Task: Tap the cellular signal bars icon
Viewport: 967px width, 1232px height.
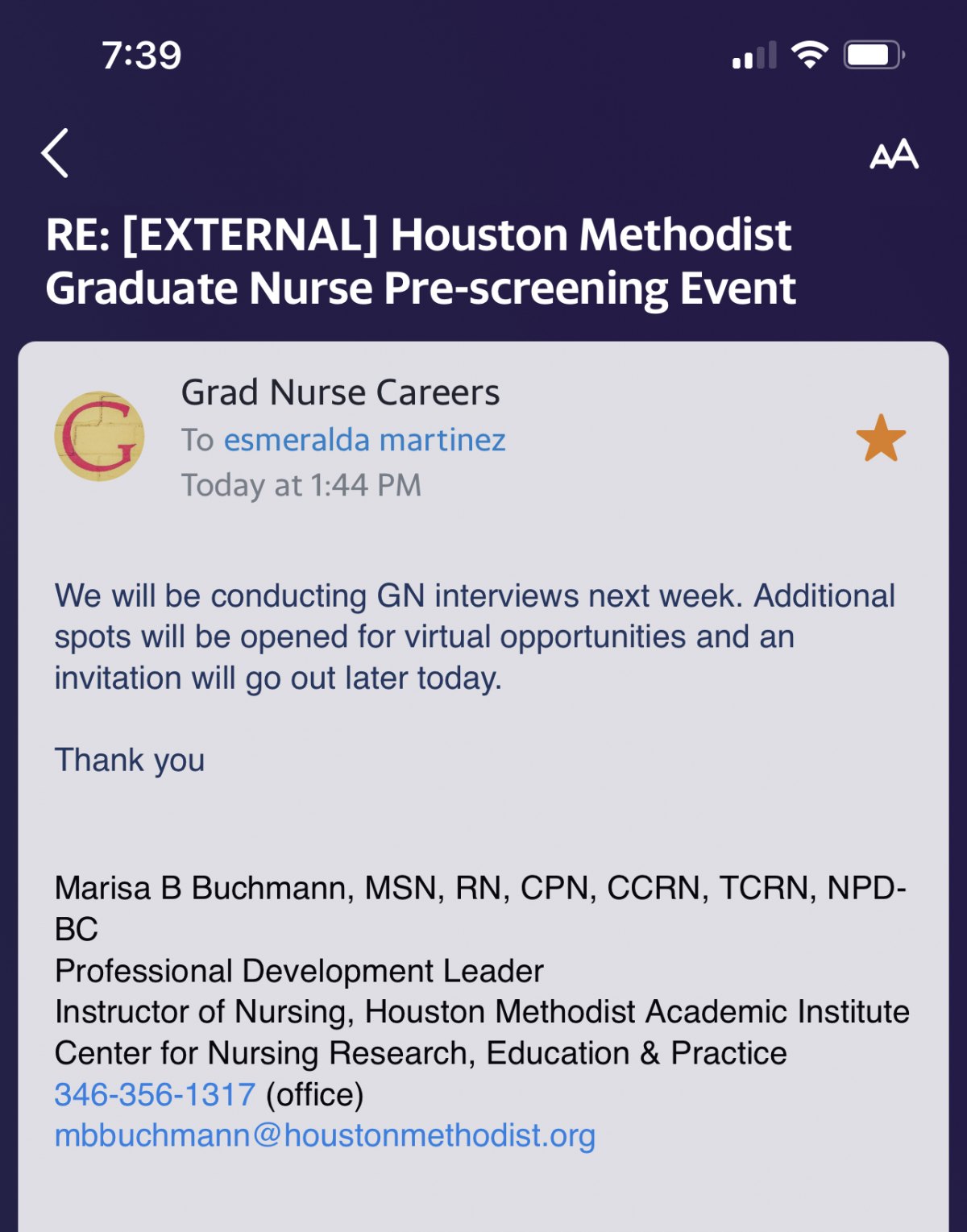Action: (754, 55)
